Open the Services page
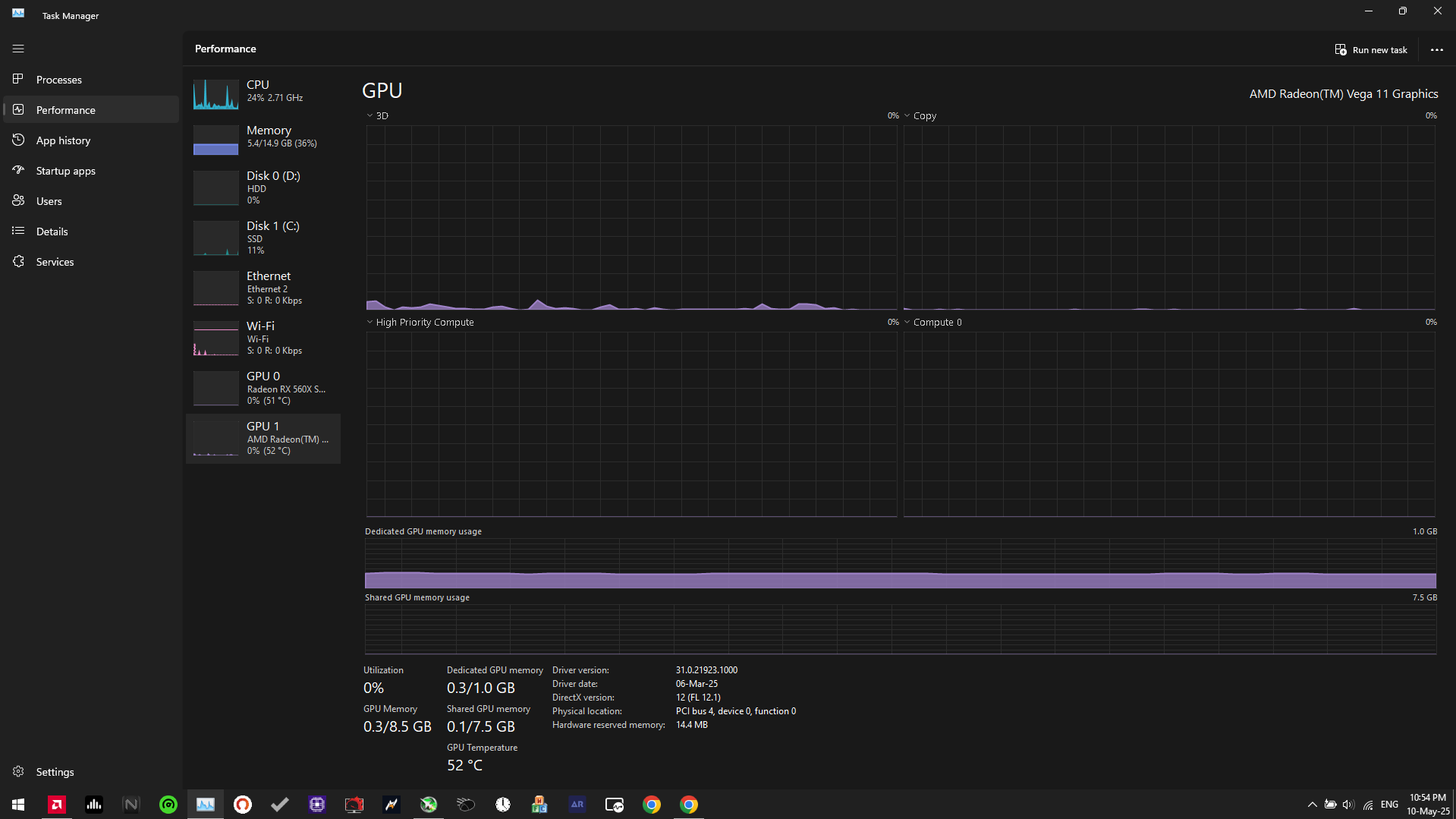Screen dimensions: 1456x819 [91, 262]
